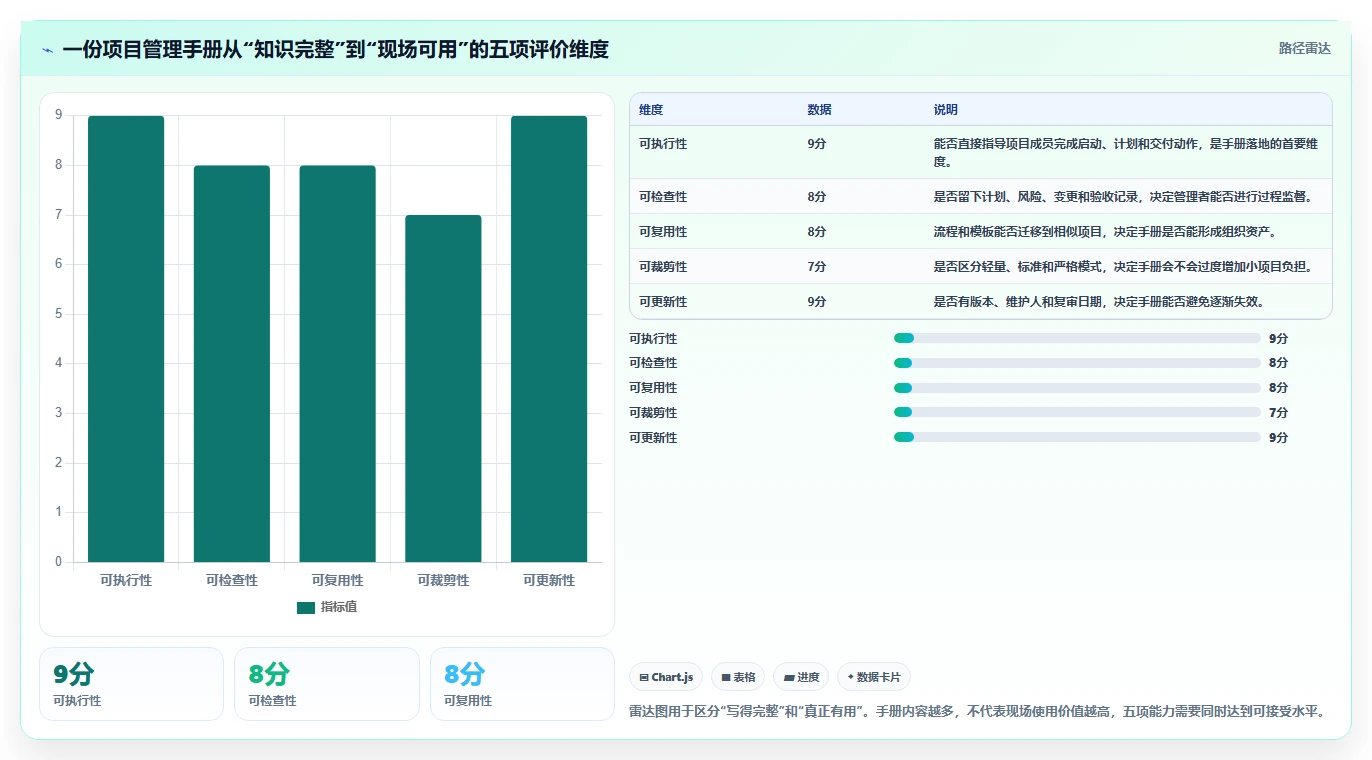1372x760 pixels.
Task: Click the footer note starting 雷达图用于区分
Action: point(979,712)
